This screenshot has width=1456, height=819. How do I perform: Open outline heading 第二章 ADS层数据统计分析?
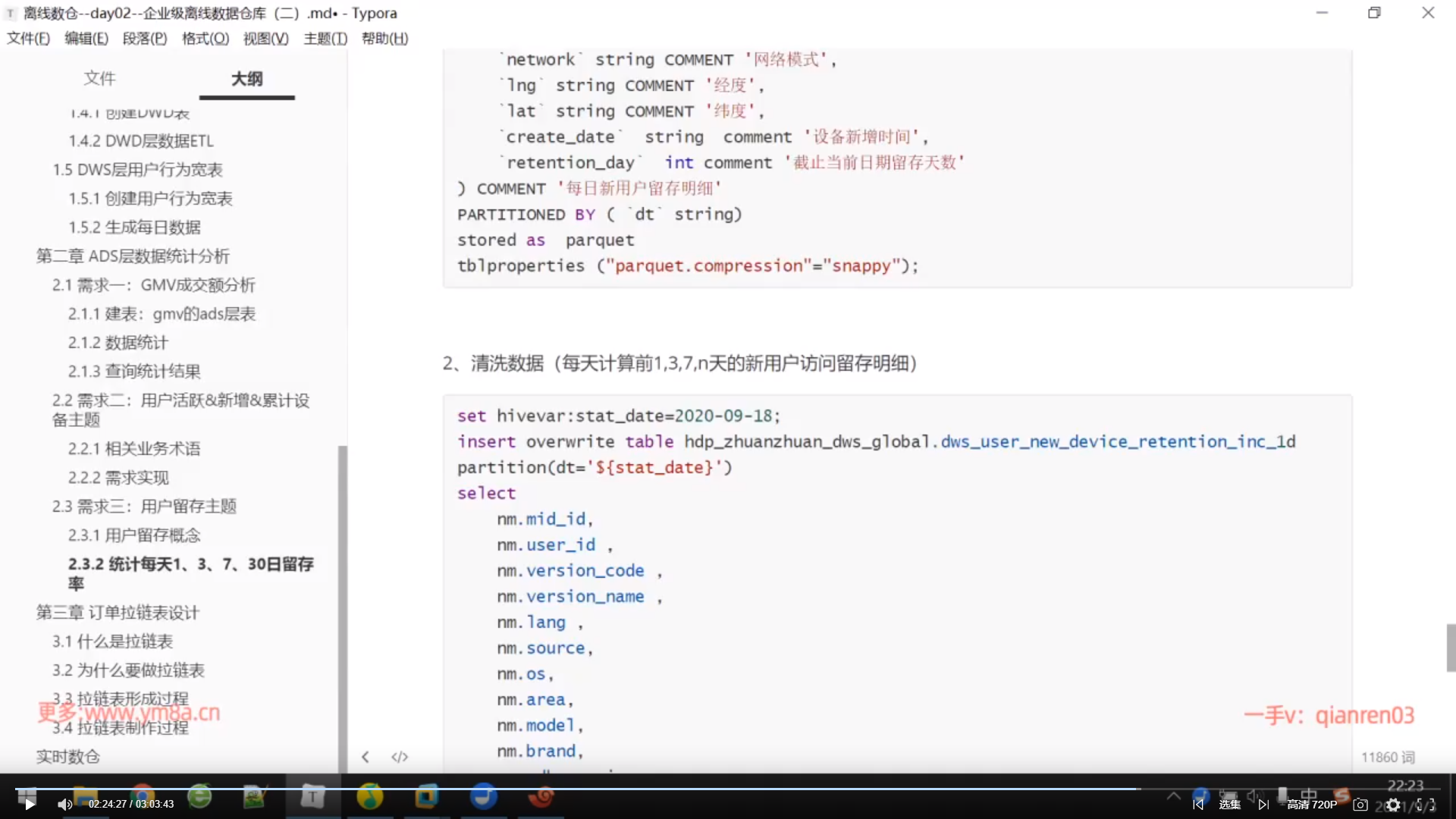pyautogui.click(x=133, y=256)
